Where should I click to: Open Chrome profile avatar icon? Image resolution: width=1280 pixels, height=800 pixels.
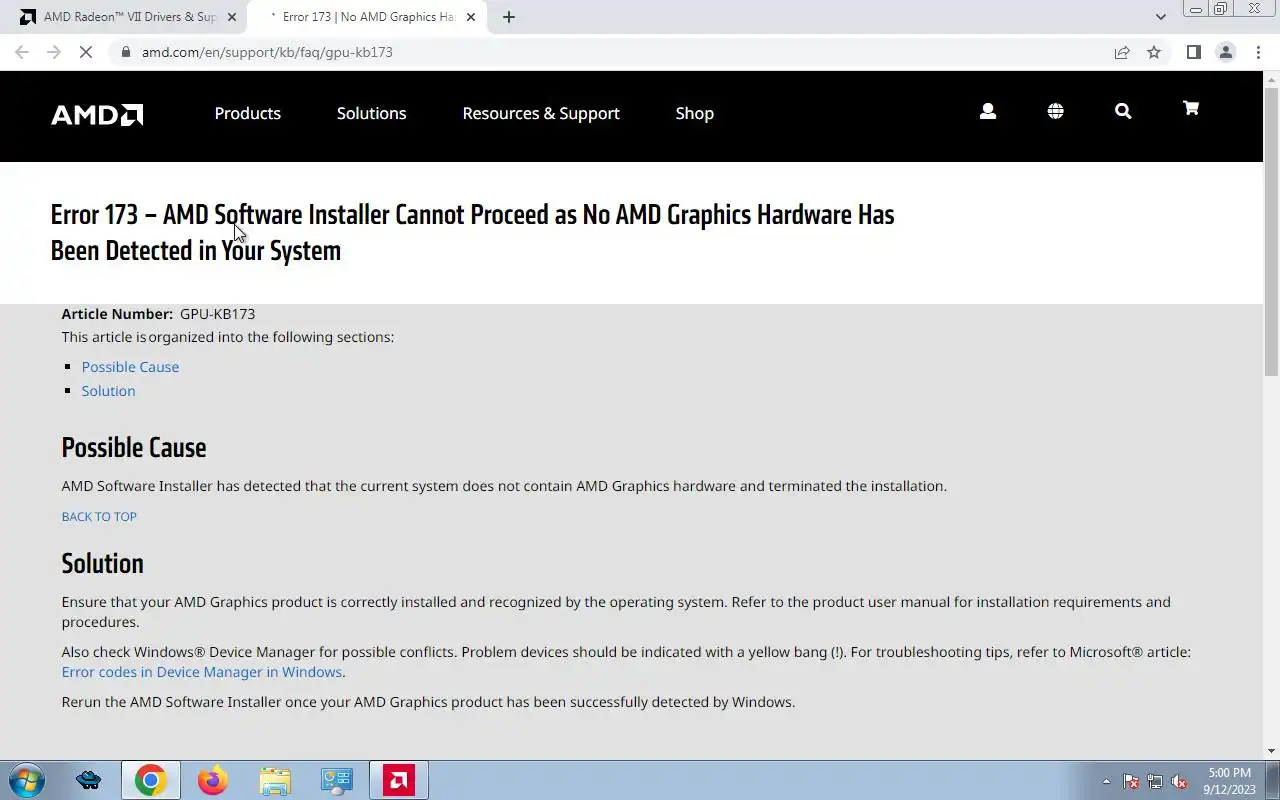tap(1225, 52)
